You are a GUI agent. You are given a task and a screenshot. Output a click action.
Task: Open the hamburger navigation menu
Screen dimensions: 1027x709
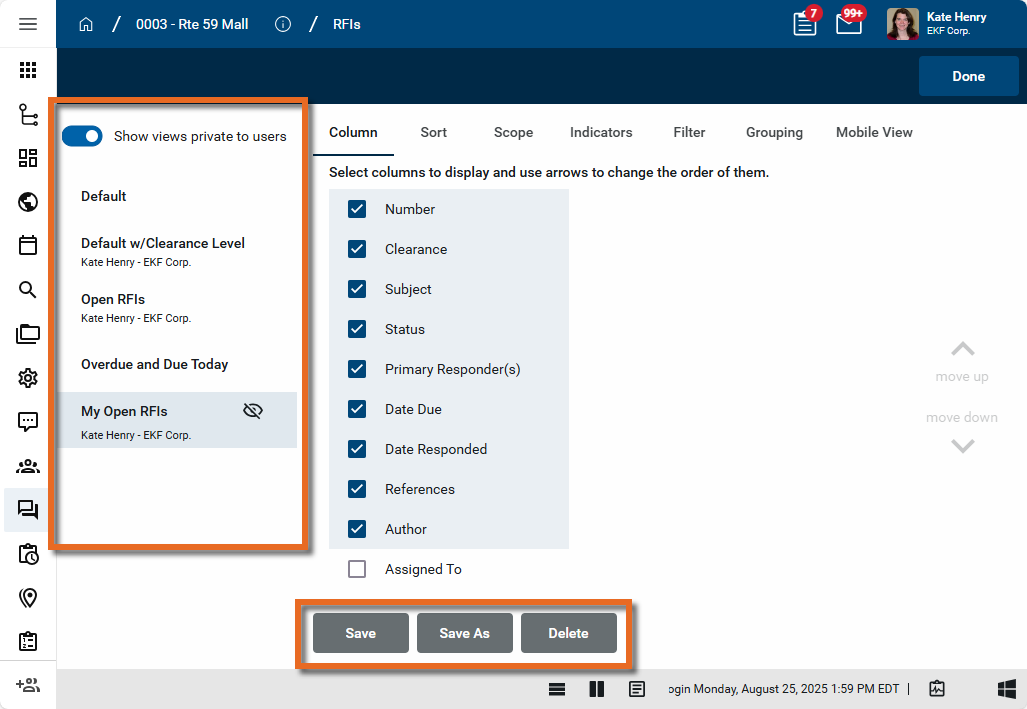28,24
